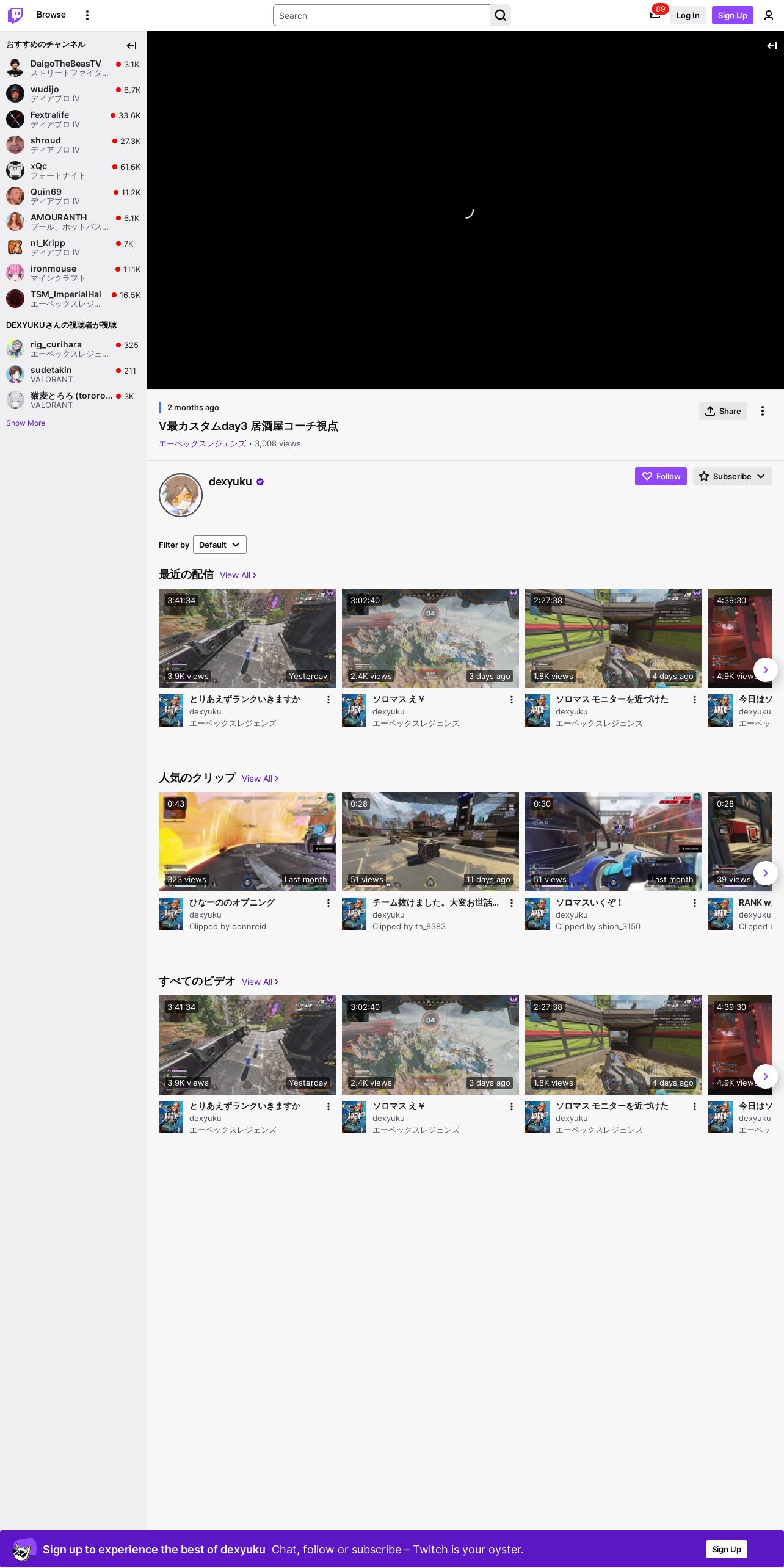784x1568 pixels.
Task: Open options for ひなーののオプニング clip
Action: (328, 903)
